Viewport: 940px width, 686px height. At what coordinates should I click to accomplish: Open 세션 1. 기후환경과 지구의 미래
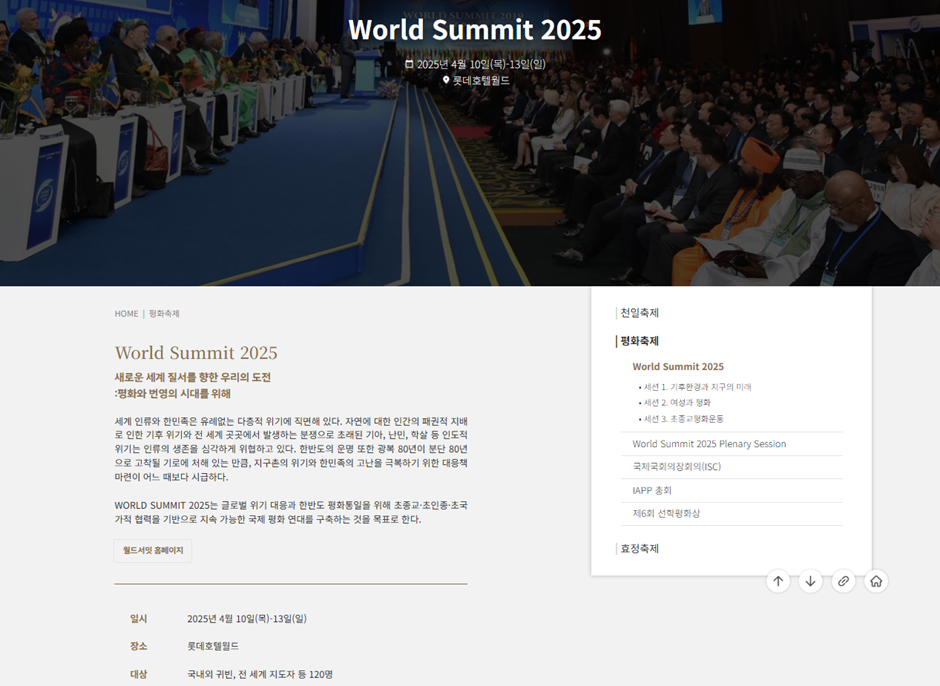[x=697, y=387]
